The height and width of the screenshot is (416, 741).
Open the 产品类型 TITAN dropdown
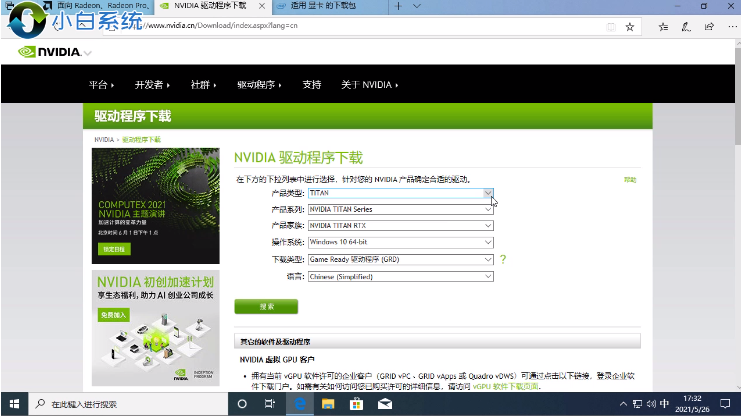point(401,193)
